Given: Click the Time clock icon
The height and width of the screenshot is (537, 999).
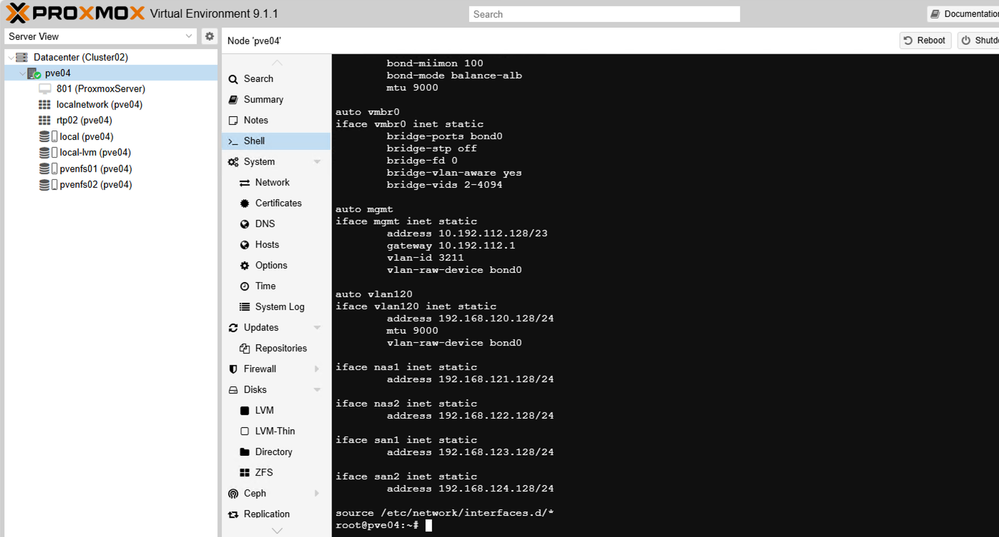Looking at the screenshot, I should pos(245,286).
